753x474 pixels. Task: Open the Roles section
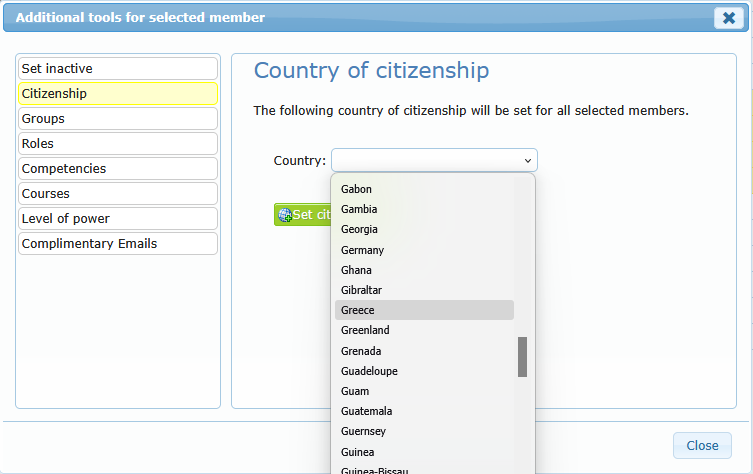[x=117, y=143]
